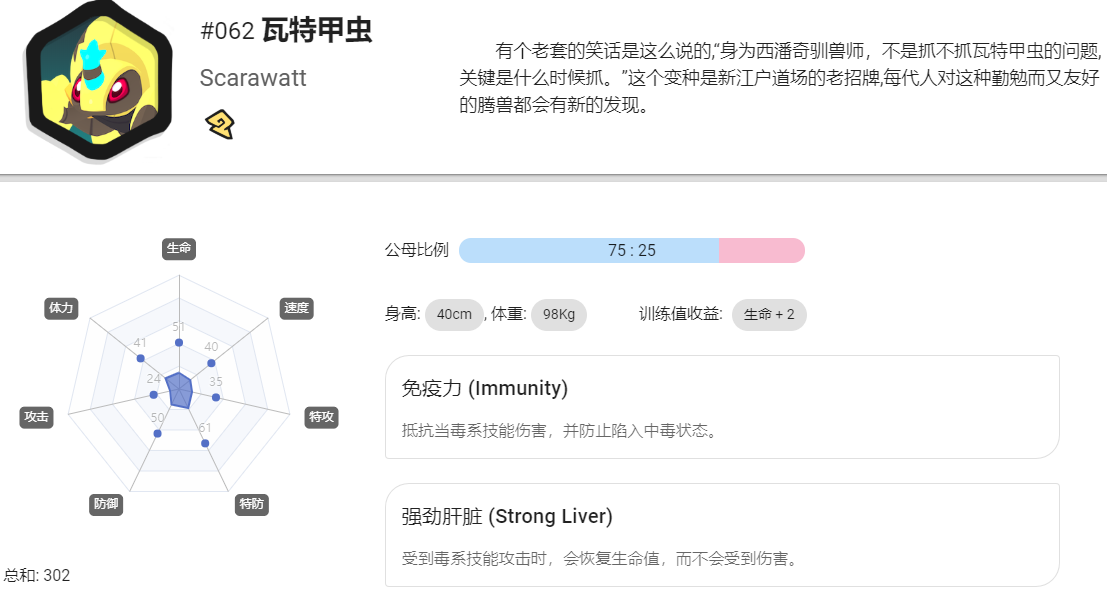1107x601 pixels.
Task: Open the 强劲肝脏 (Strong Liver) trait card
Action: point(722,535)
